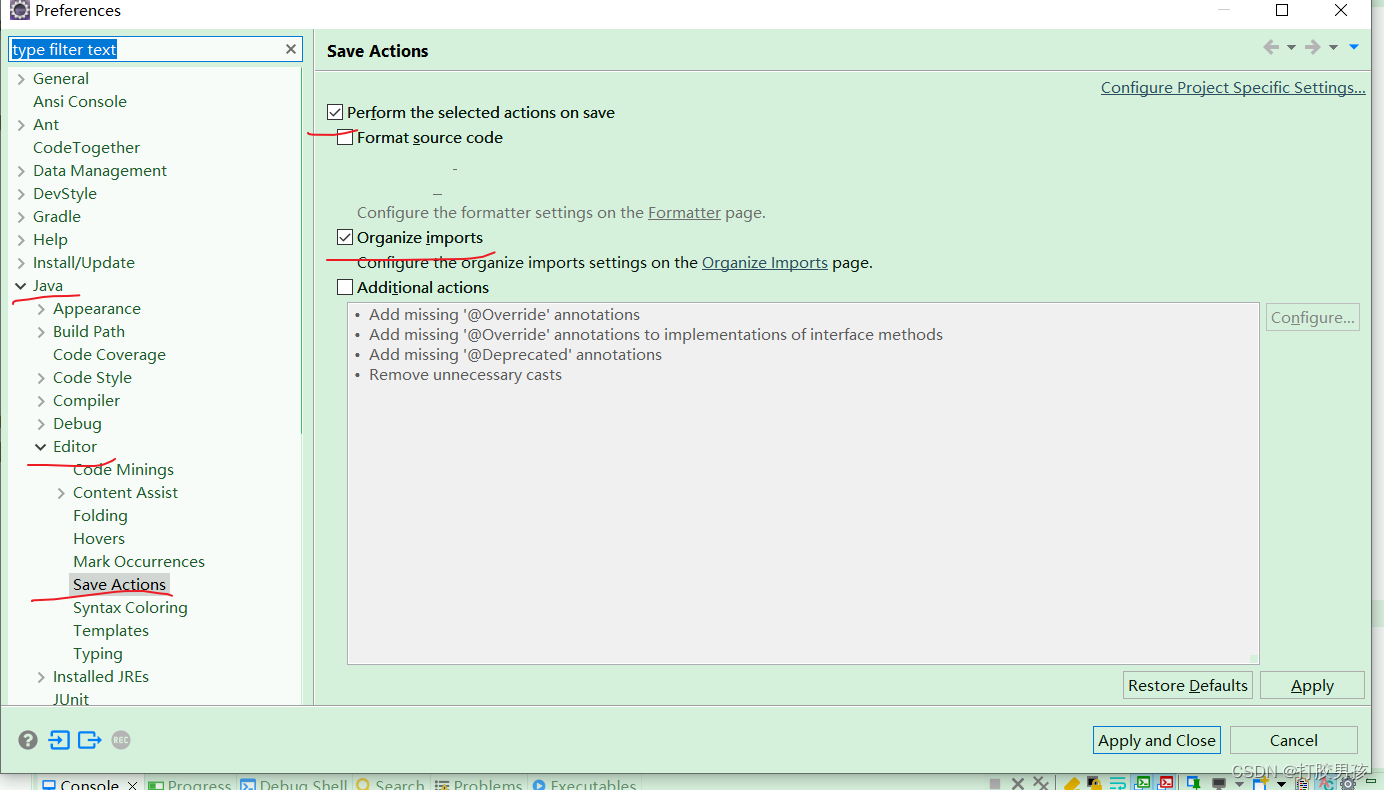Viewport: 1384px width, 790px height.
Task: Open the blue view menu dropdown
Action: point(1354,47)
